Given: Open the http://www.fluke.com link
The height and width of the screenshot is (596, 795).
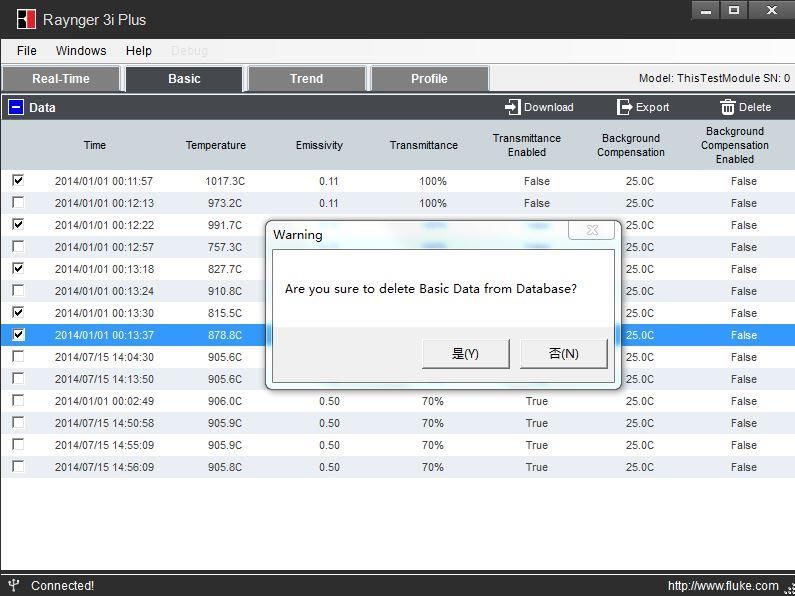Looking at the screenshot, I should point(722,586).
